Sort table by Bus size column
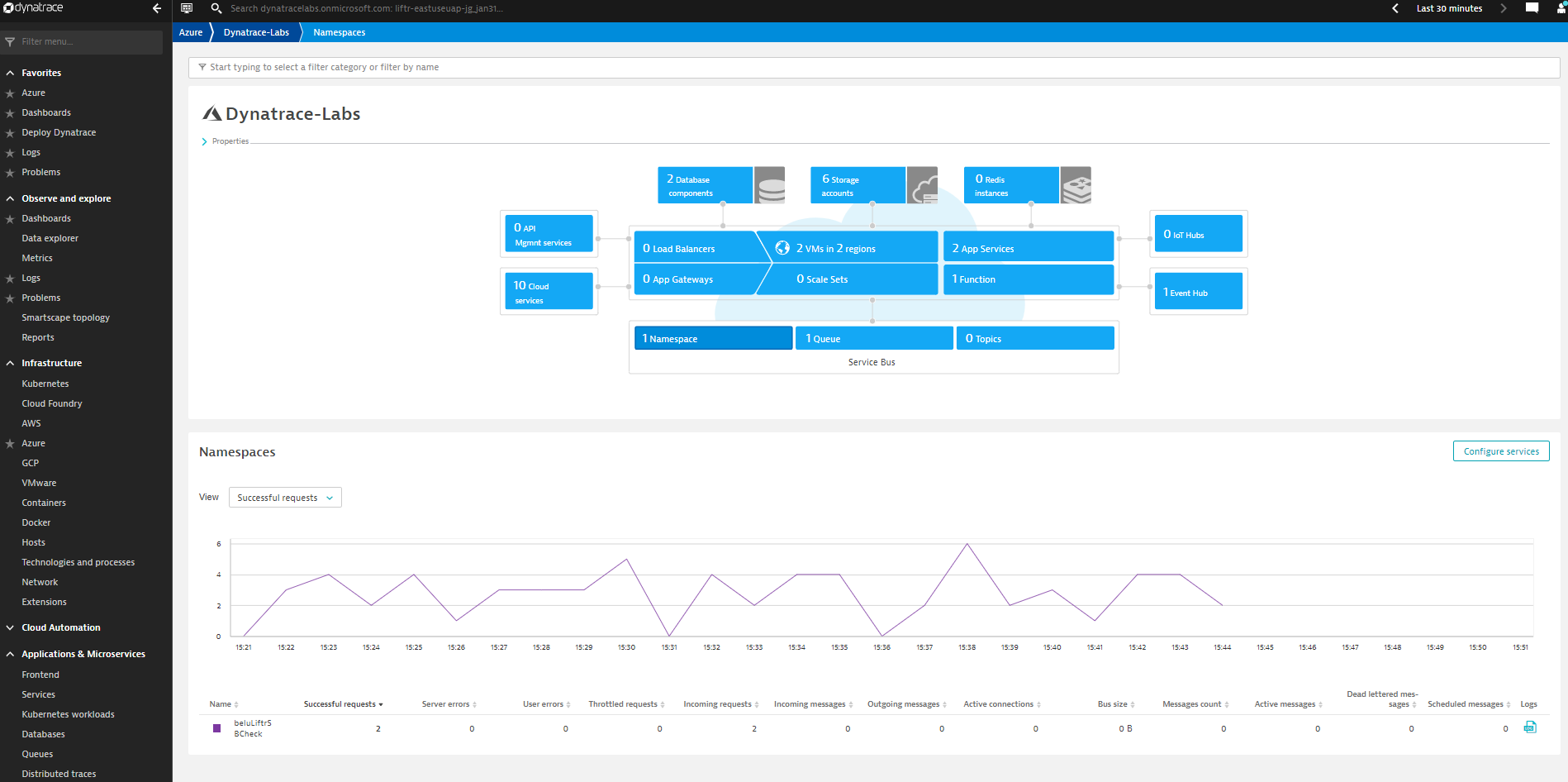The height and width of the screenshot is (782, 1568). [1116, 704]
